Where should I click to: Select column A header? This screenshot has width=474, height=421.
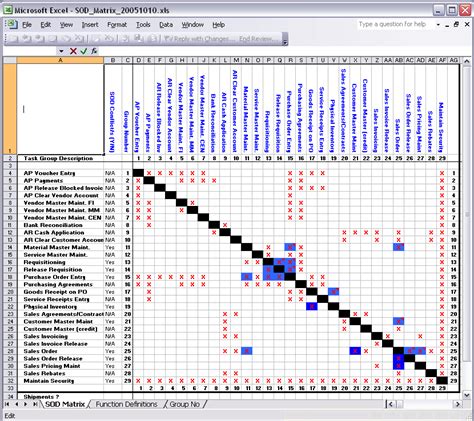(x=60, y=60)
